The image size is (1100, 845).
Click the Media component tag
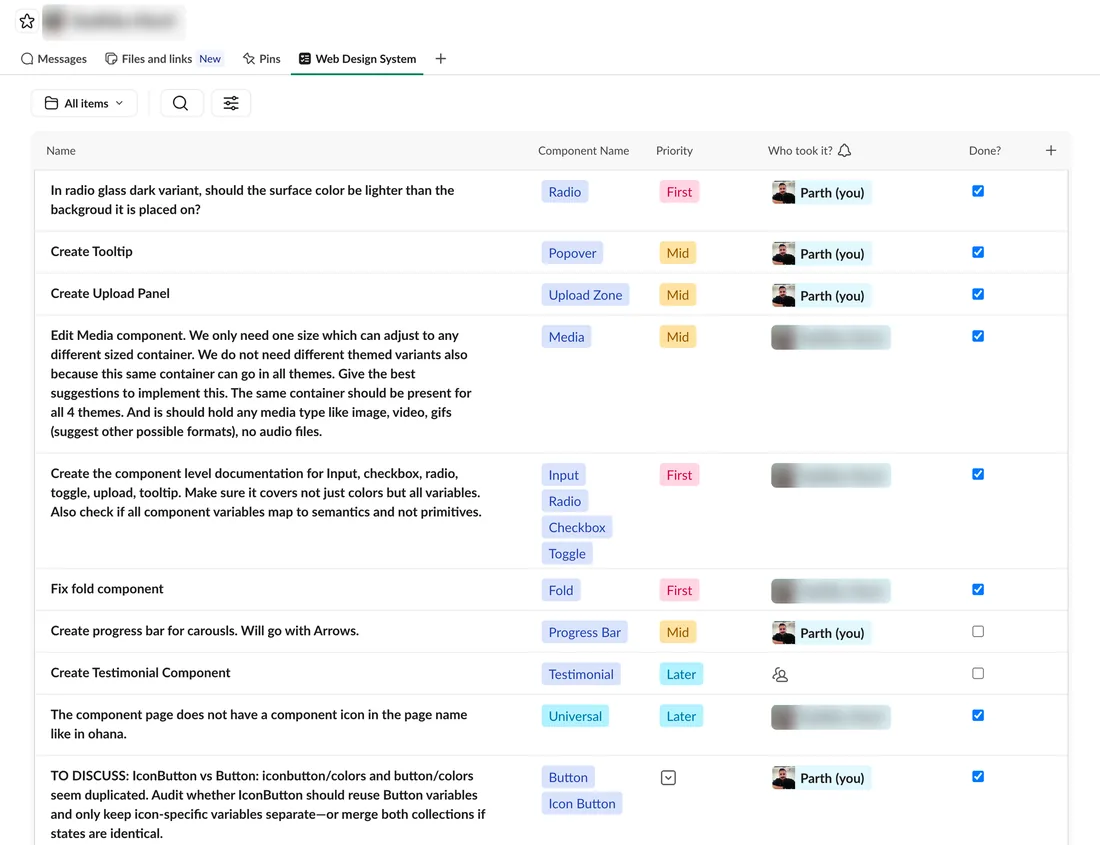[x=566, y=337]
